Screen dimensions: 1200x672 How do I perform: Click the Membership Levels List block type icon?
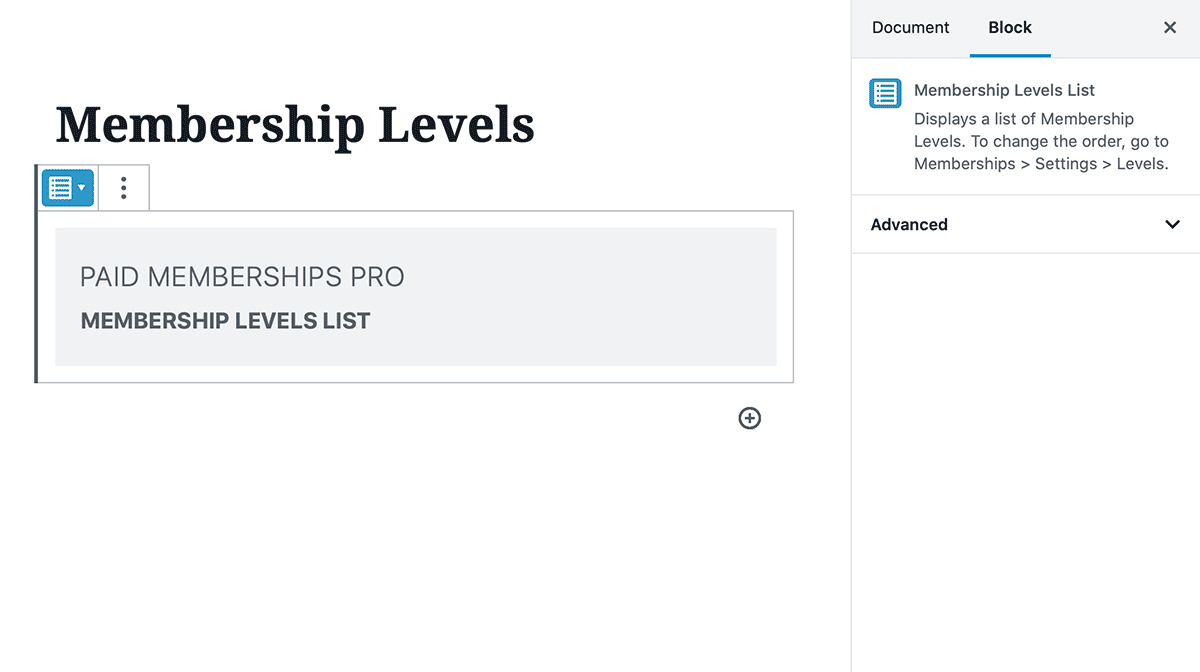pos(61,187)
